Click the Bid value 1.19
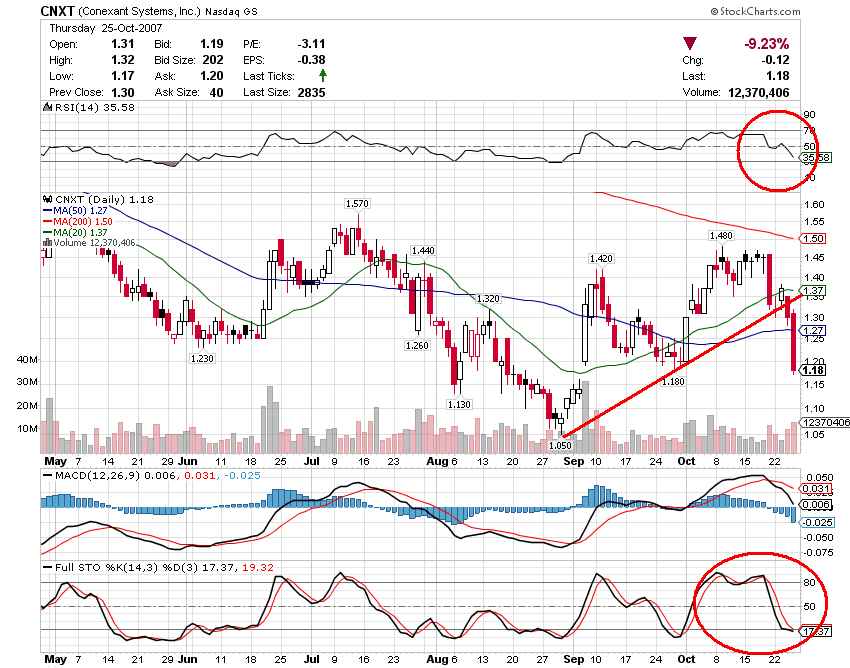The width and height of the screenshot is (850, 668). [211, 44]
